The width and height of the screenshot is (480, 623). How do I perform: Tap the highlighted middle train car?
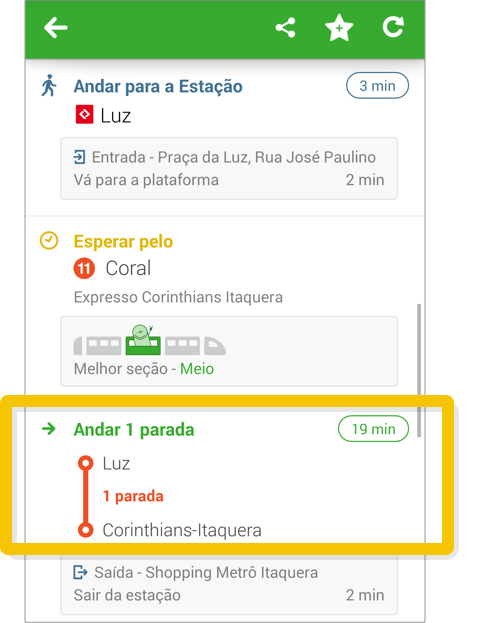143,340
